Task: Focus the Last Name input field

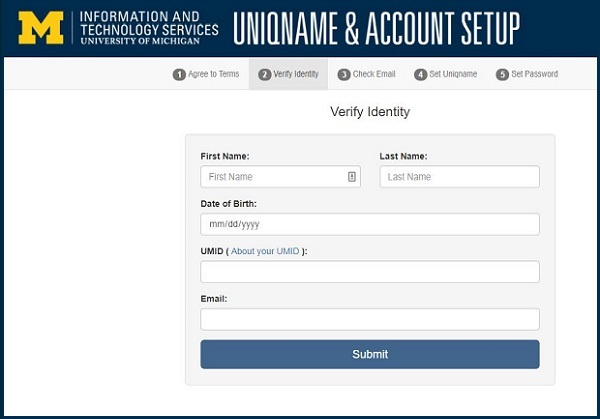Action: pos(460,176)
